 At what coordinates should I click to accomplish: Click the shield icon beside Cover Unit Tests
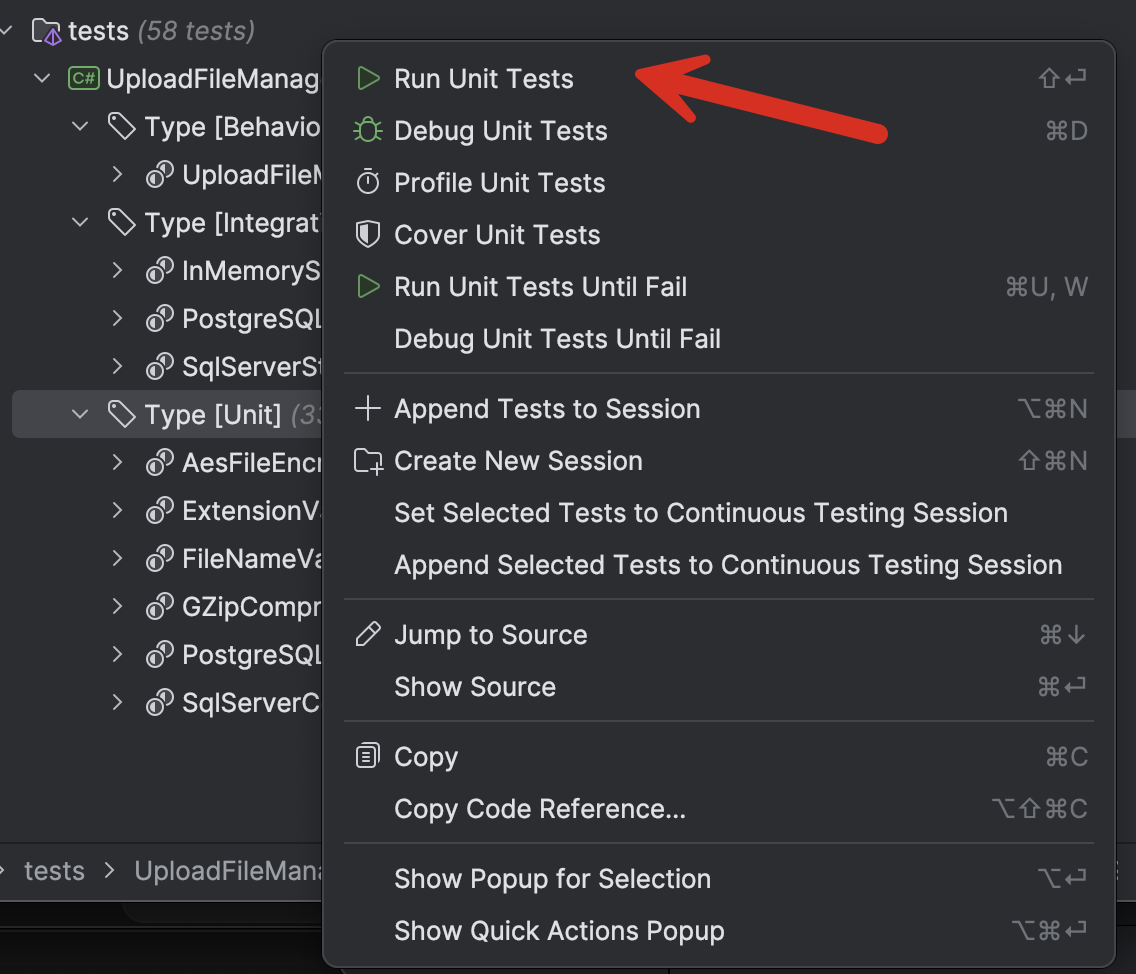coord(369,234)
